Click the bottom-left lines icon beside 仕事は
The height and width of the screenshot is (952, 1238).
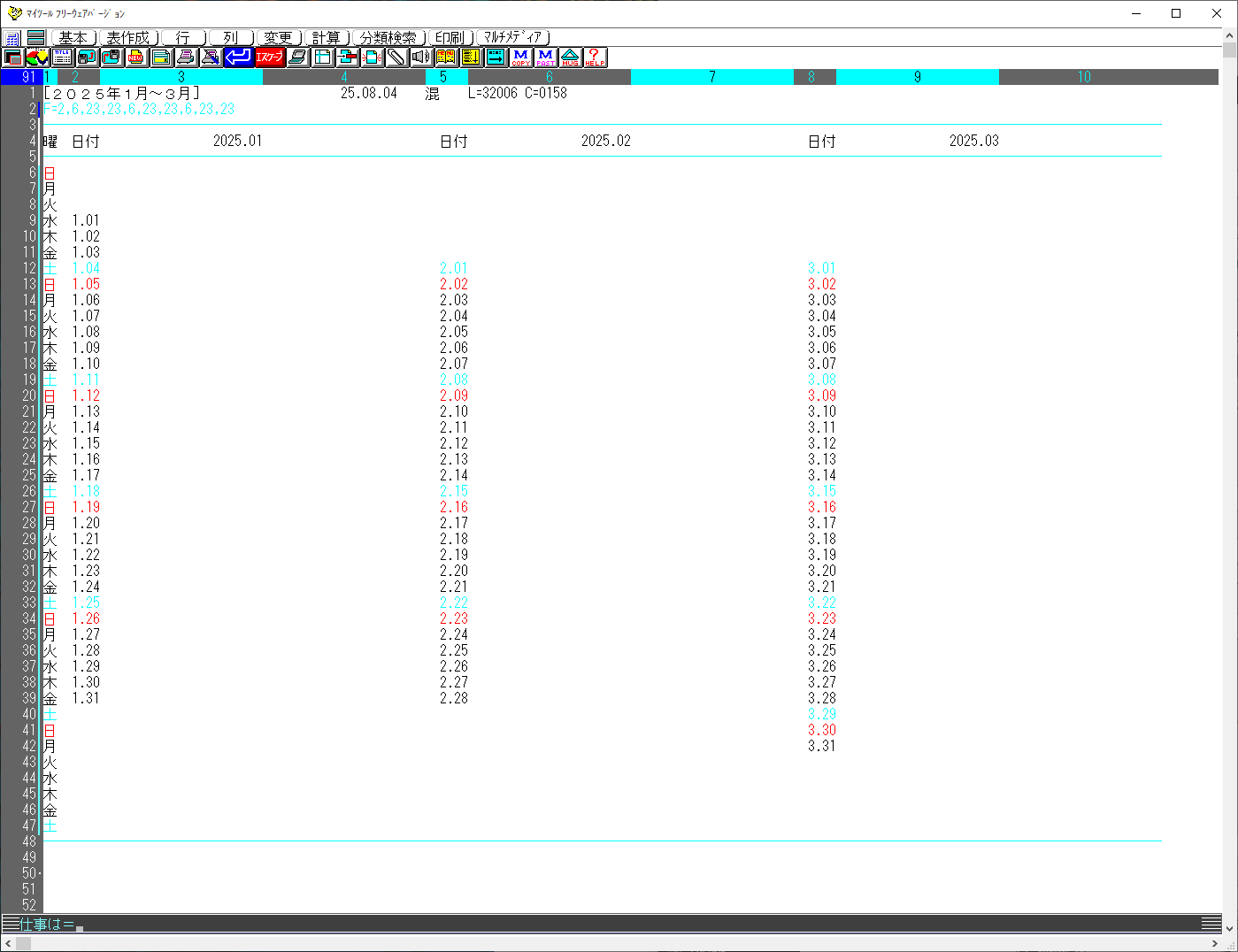tap(10, 924)
